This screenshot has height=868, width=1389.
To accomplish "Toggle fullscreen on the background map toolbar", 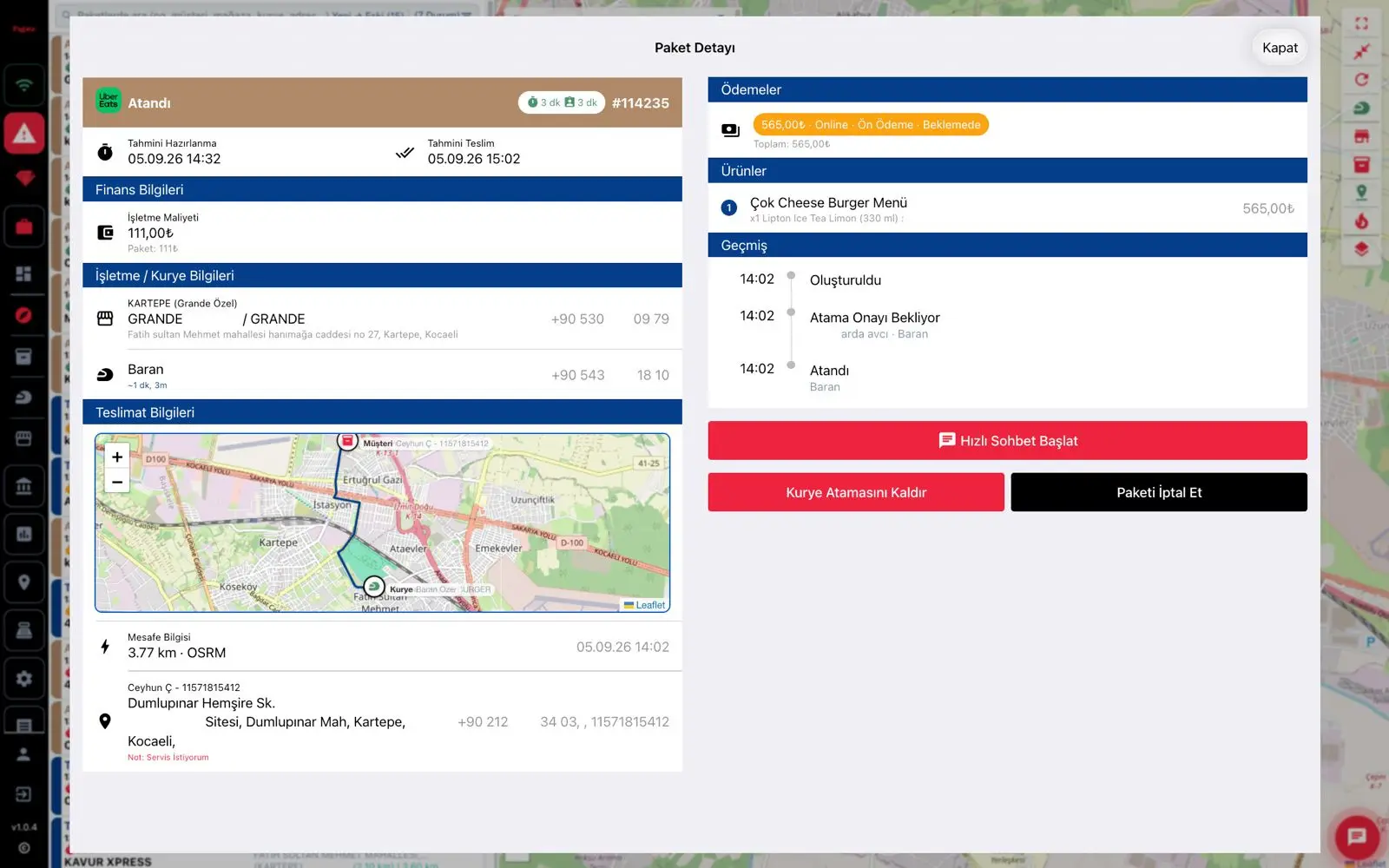I will click(1361, 23).
